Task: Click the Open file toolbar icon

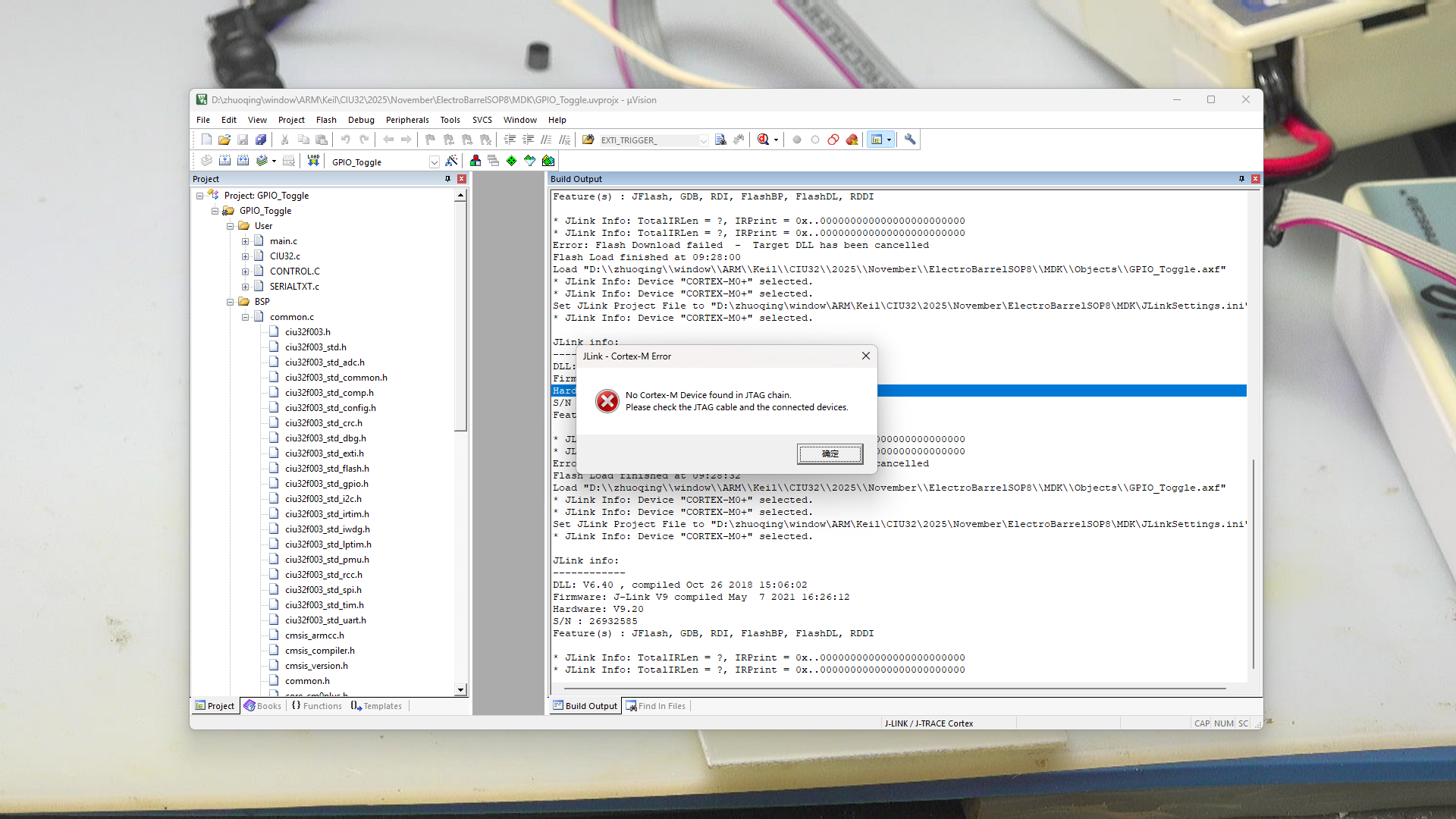Action: [x=224, y=140]
